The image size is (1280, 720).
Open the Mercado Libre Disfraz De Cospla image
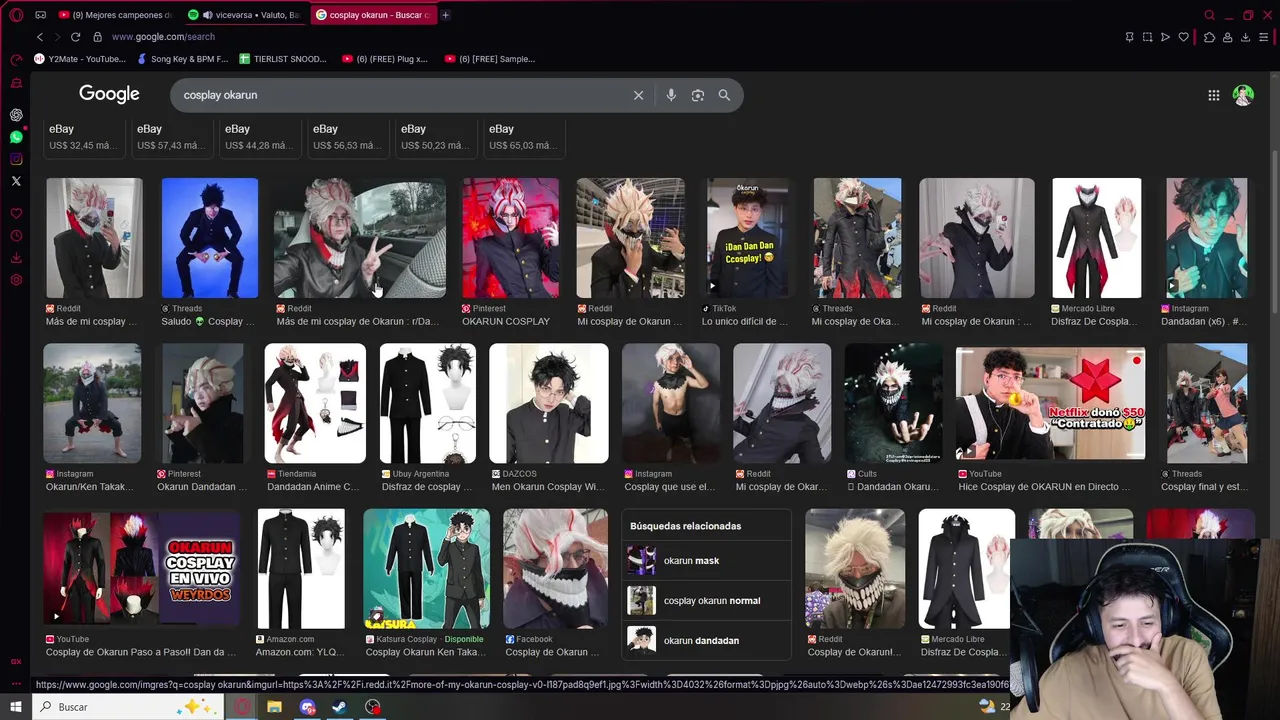click(x=1097, y=238)
